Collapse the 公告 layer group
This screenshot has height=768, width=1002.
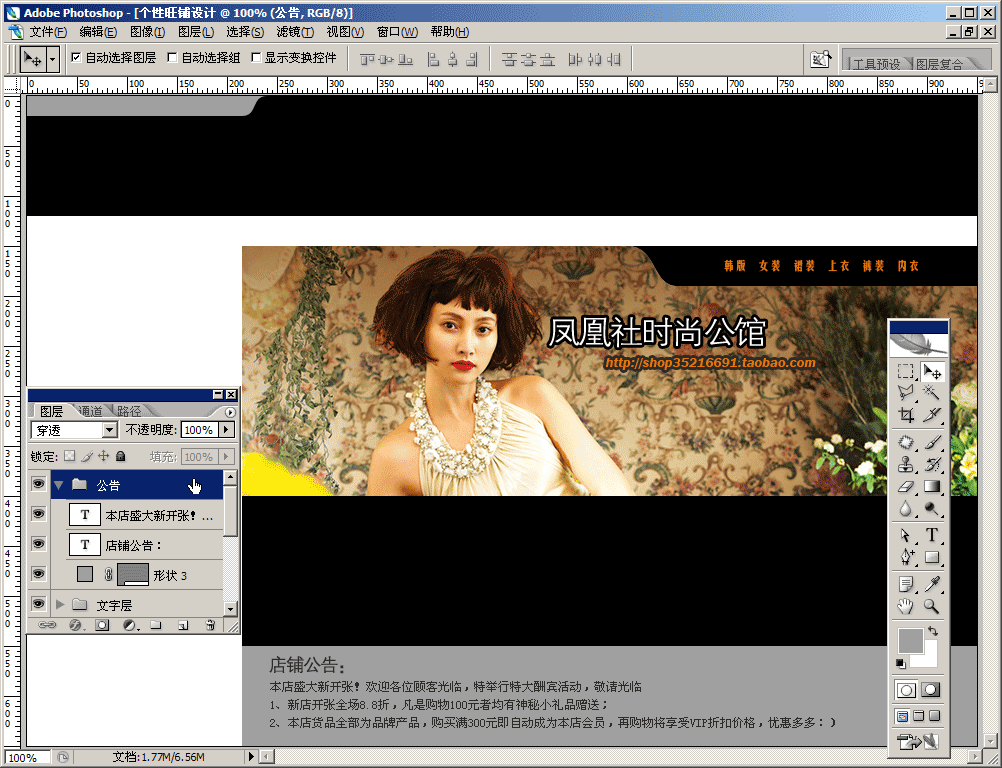coord(59,486)
